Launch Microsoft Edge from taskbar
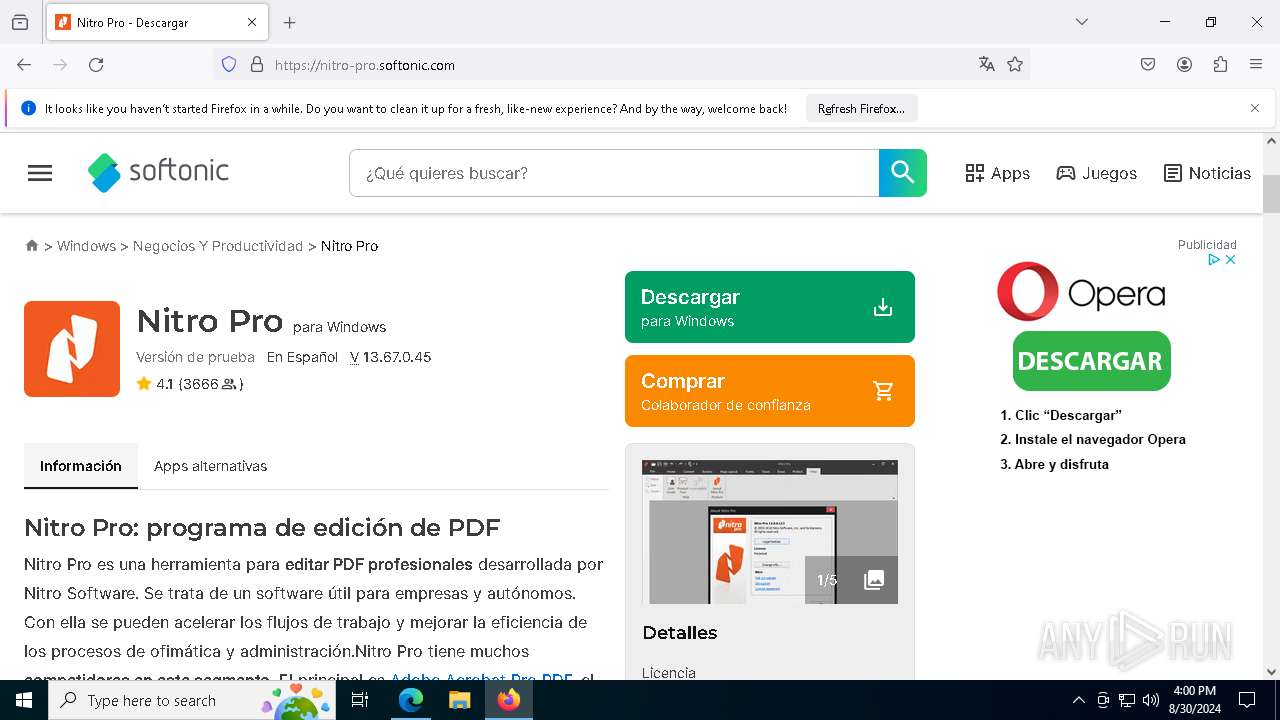The width and height of the screenshot is (1280, 720). click(411, 700)
